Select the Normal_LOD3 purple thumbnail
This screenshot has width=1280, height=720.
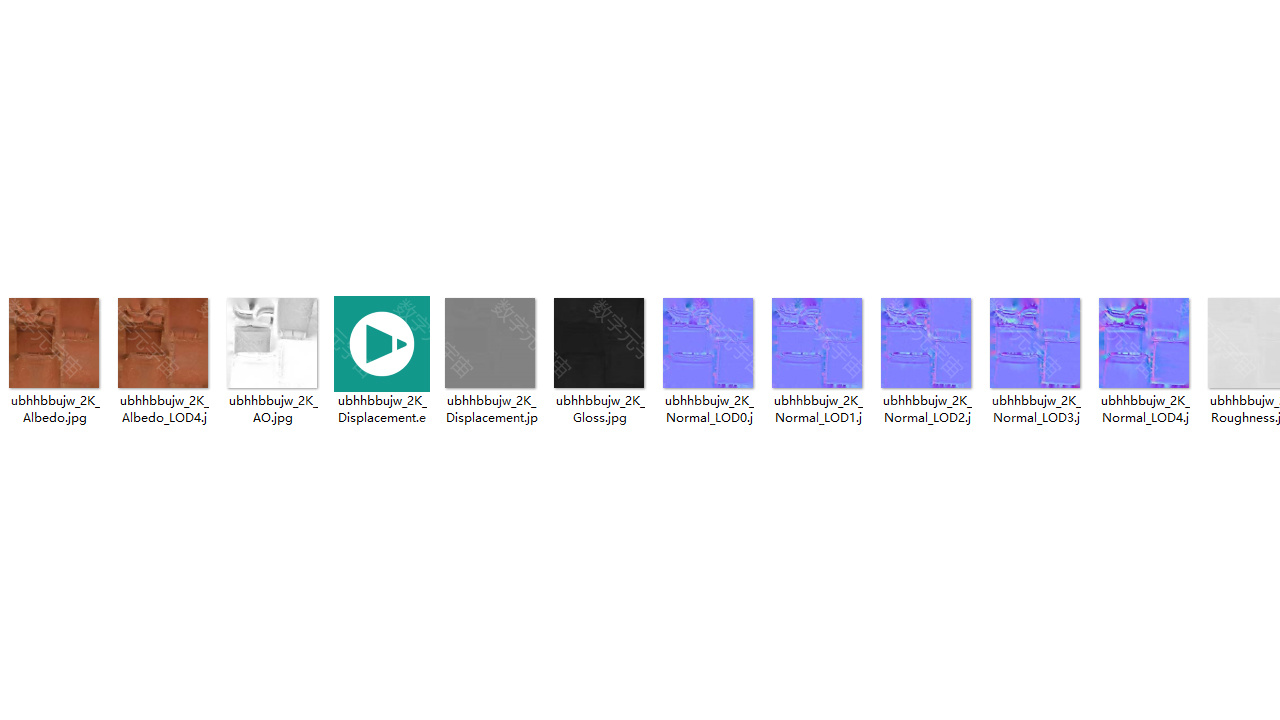[x=1035, y=343]
